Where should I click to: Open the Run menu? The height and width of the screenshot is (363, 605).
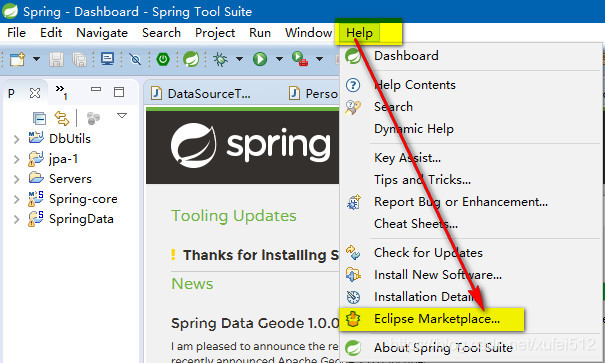(x=260, y=33)
